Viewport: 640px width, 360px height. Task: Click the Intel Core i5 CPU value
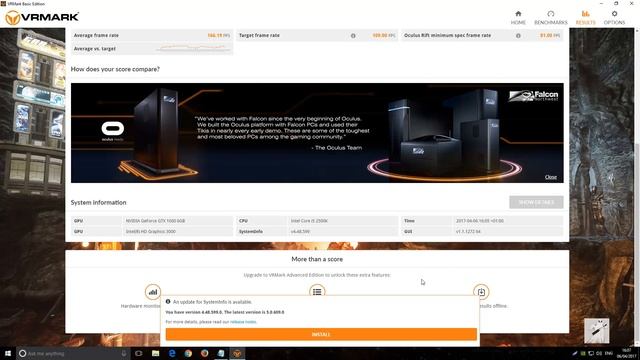(309, 221)
